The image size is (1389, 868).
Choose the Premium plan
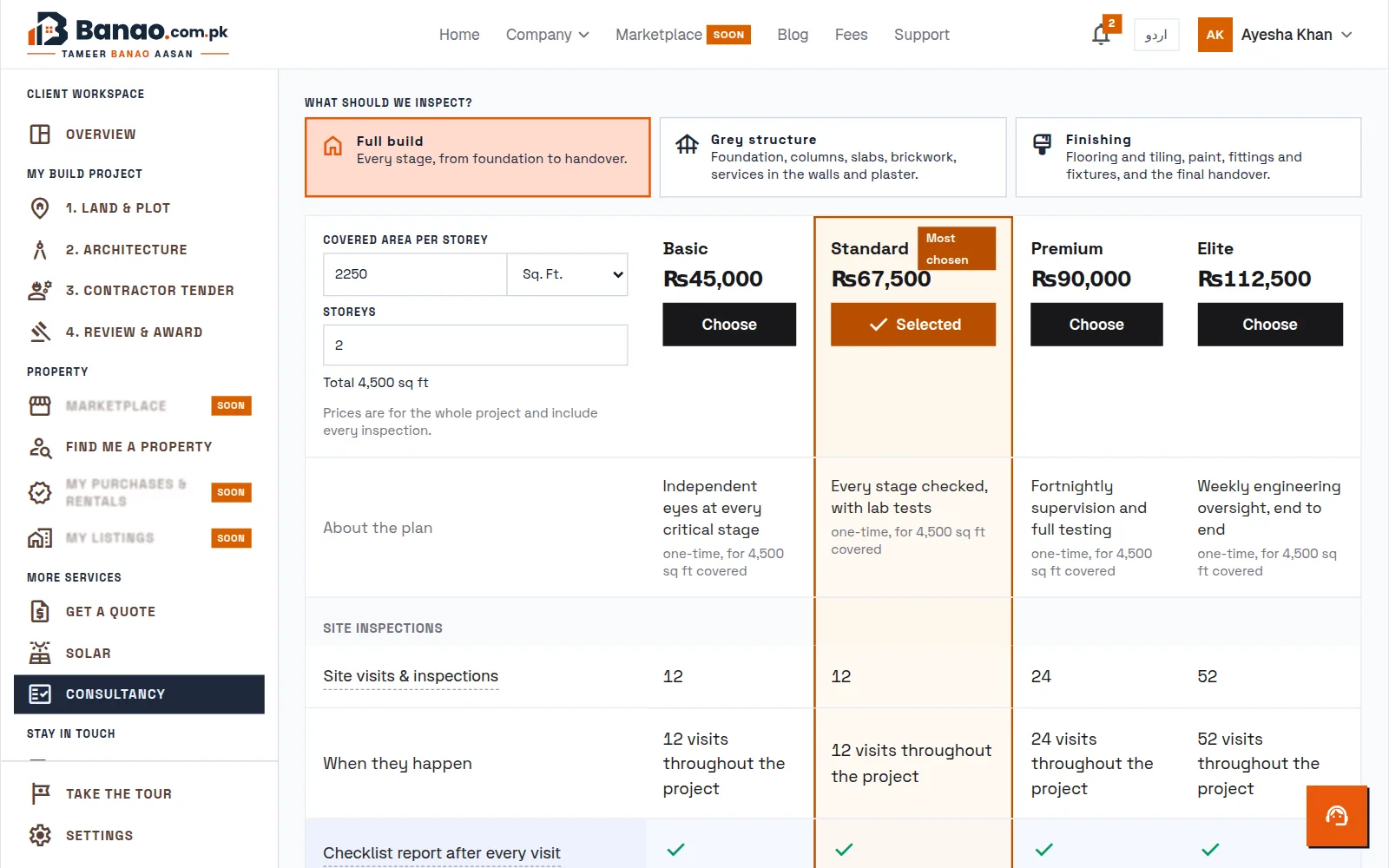pos(1096,325)
